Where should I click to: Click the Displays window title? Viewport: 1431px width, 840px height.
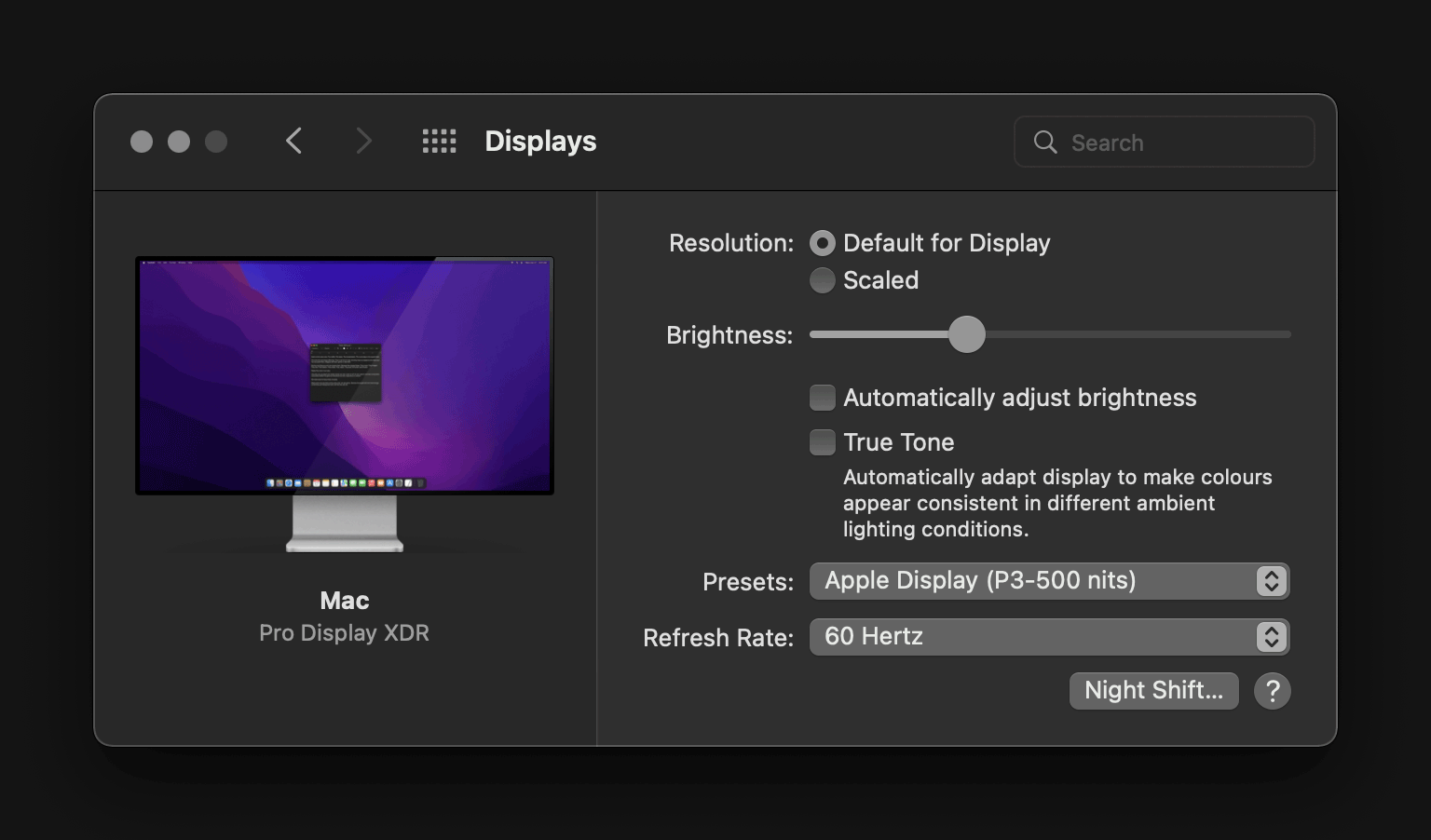[540, 141]
